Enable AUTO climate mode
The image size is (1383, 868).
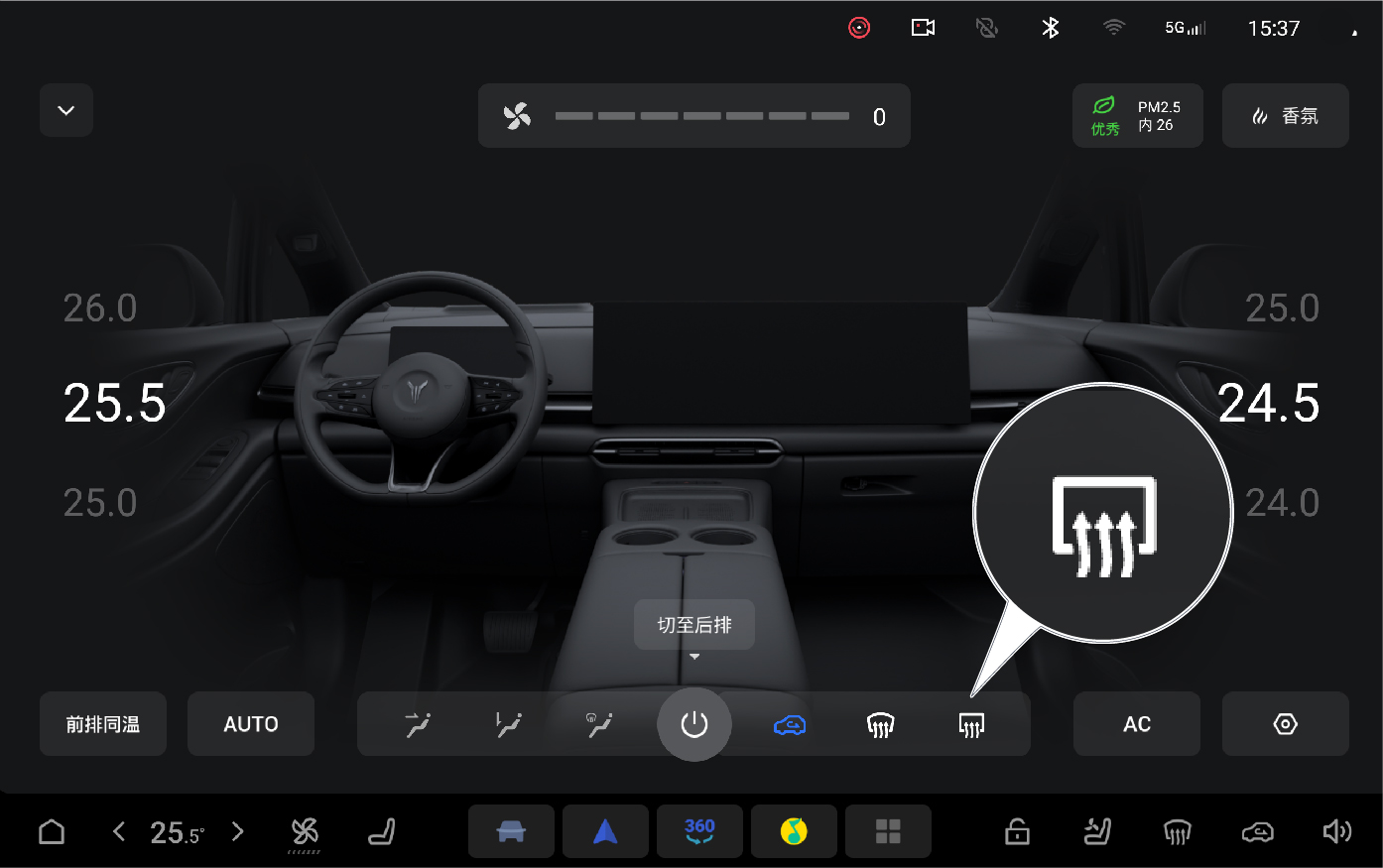click(251, 724)
